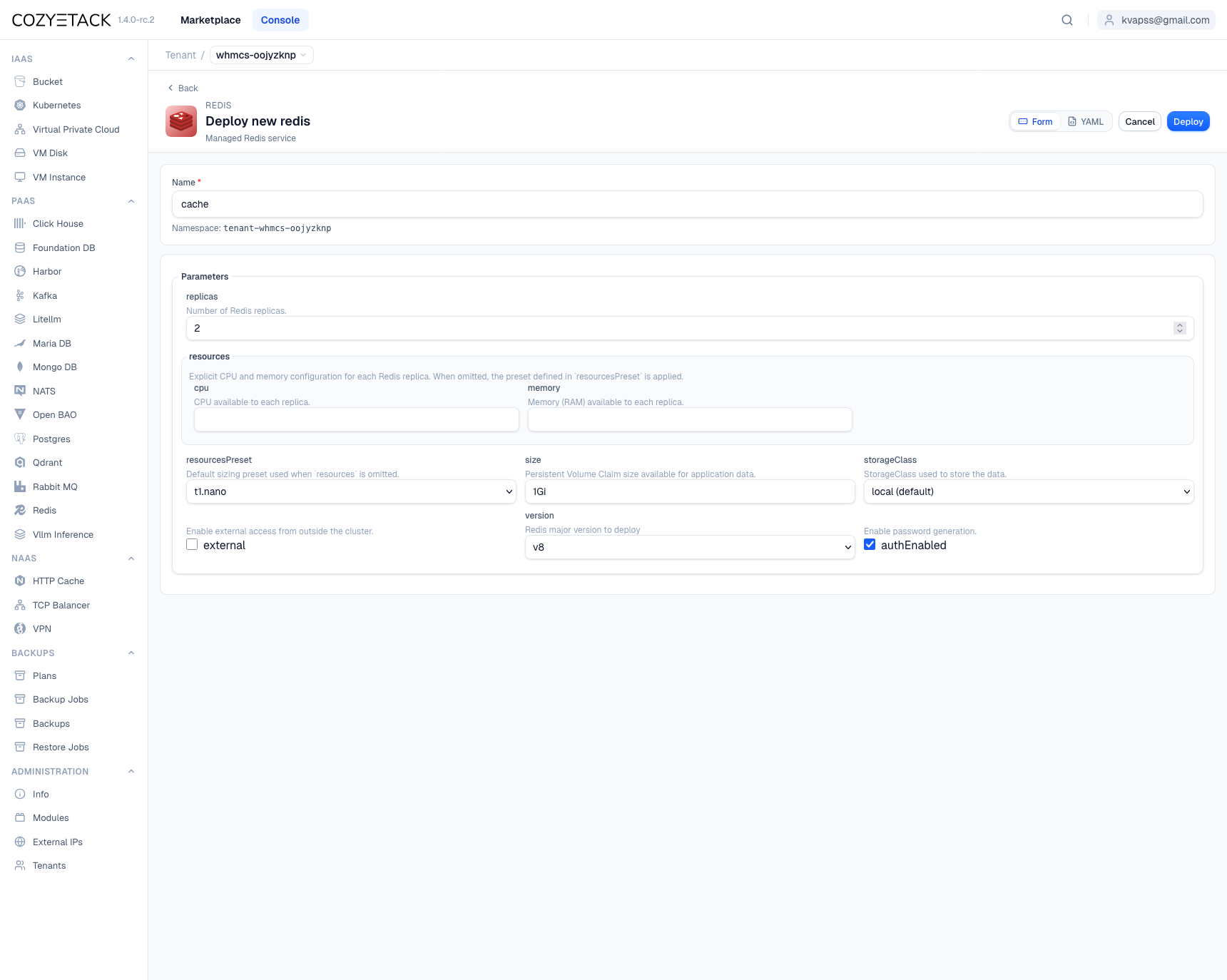This screenshot has width=1227, height=980.
Task: Switch to the Marketplace tab
Action: (x=210, y=20)
